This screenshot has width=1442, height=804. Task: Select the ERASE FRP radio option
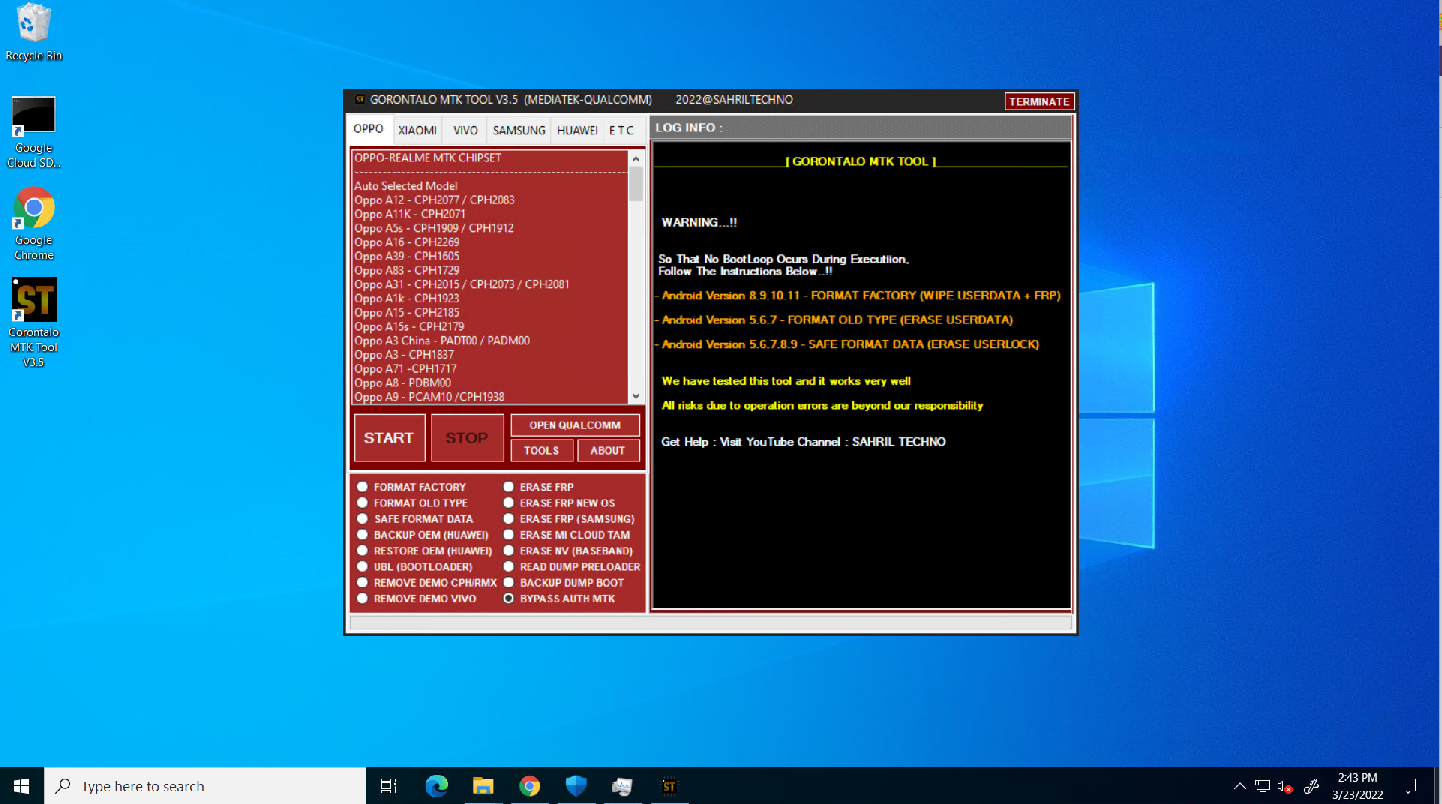(539, 487)
